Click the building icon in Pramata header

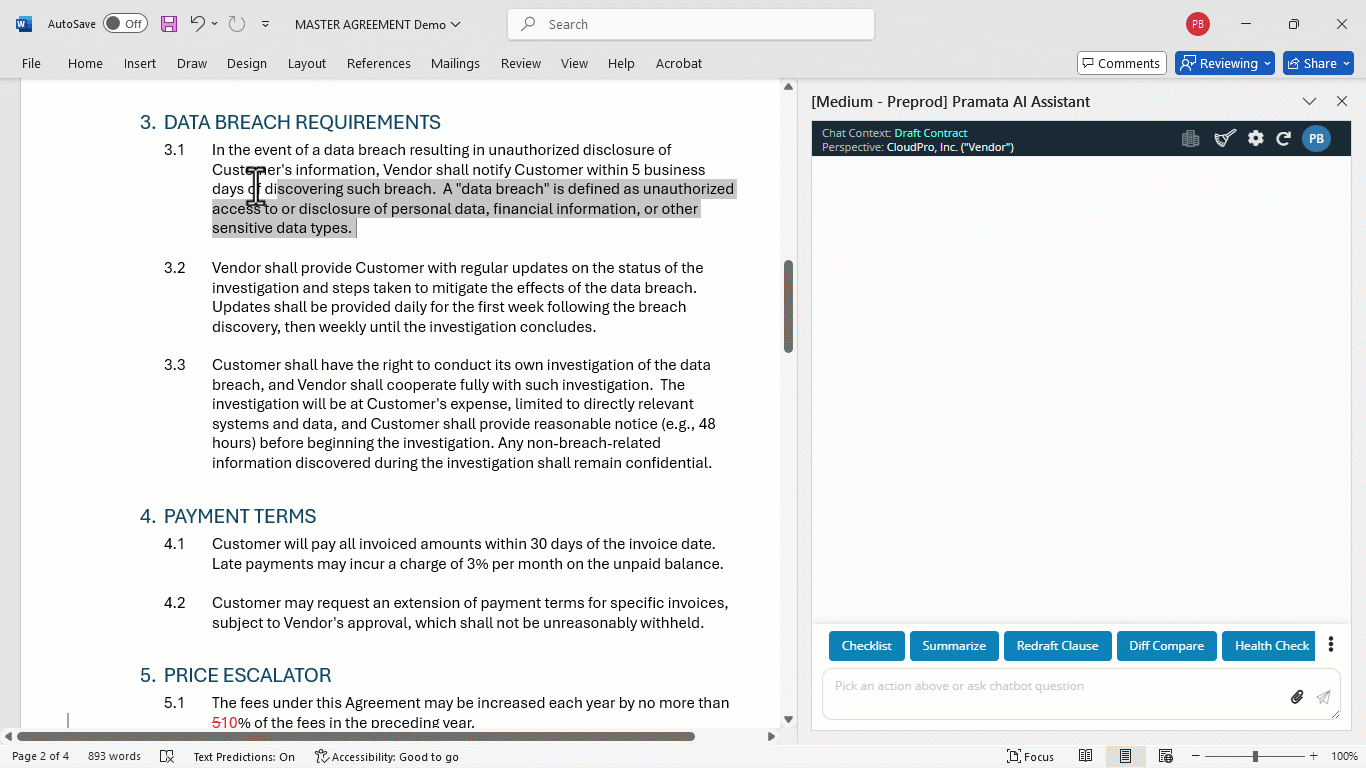coord(1190,139)
